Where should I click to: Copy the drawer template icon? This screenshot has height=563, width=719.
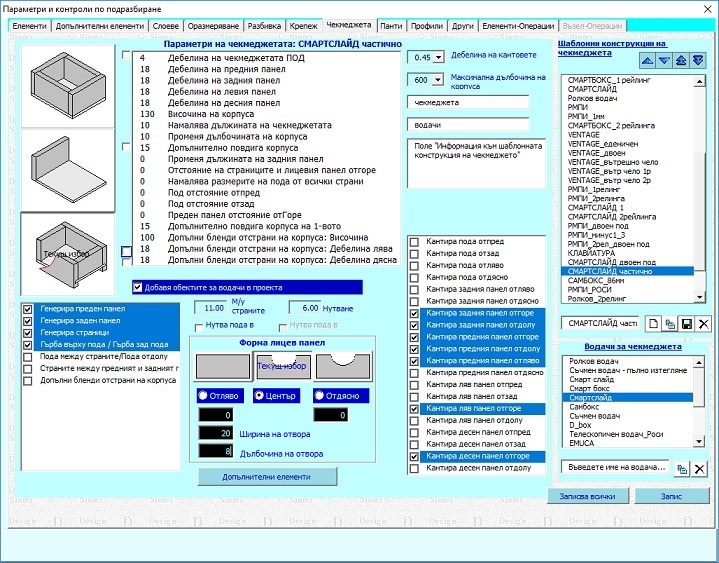coord(670,324)
